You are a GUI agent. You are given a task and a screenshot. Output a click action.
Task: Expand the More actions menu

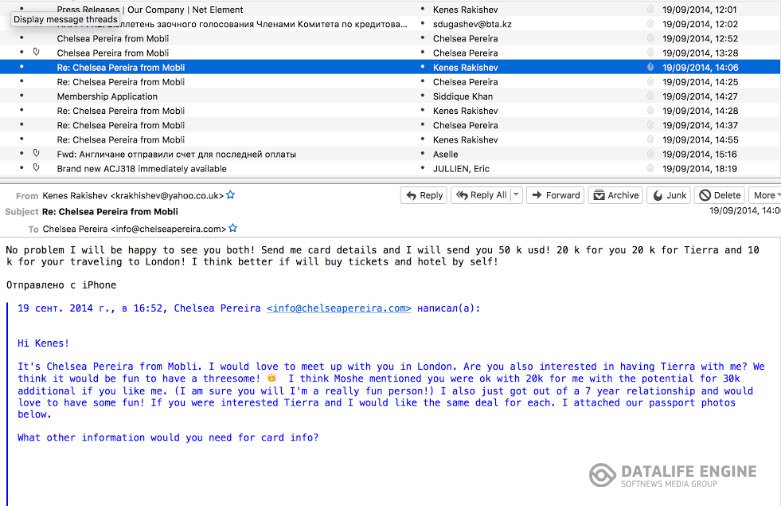(765, 196)
